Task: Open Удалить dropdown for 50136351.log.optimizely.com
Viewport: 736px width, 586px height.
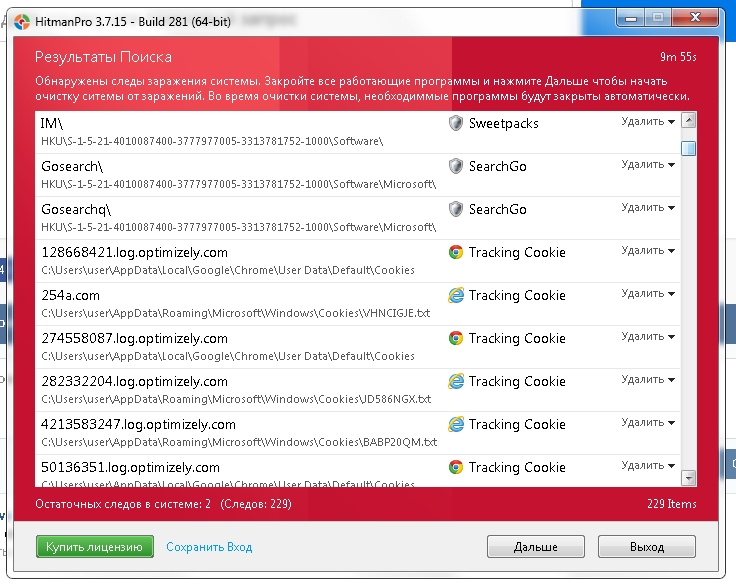Action: coord(648,466)
